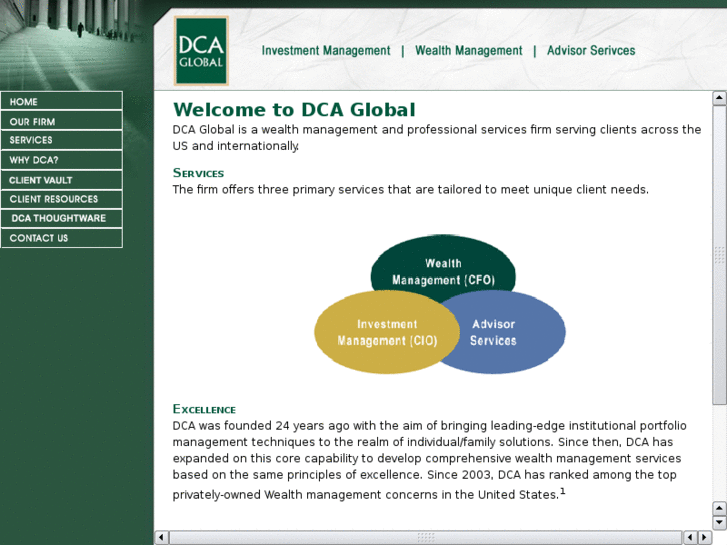The height and width of the screenshot is (545, 727).
Task: Click left arrow of right-side horizontal arrow pair
Action: (690, 538)
